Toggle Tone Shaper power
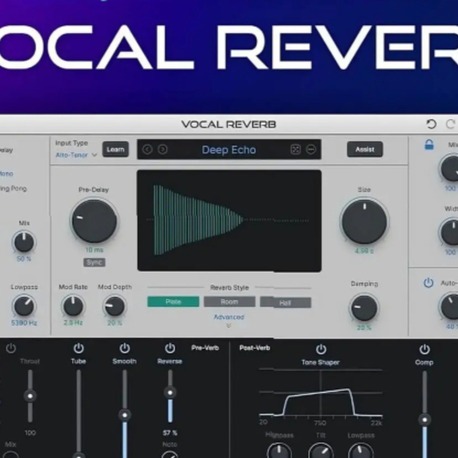Viewport: 458px width, 458px height. [x=321, y=349]
